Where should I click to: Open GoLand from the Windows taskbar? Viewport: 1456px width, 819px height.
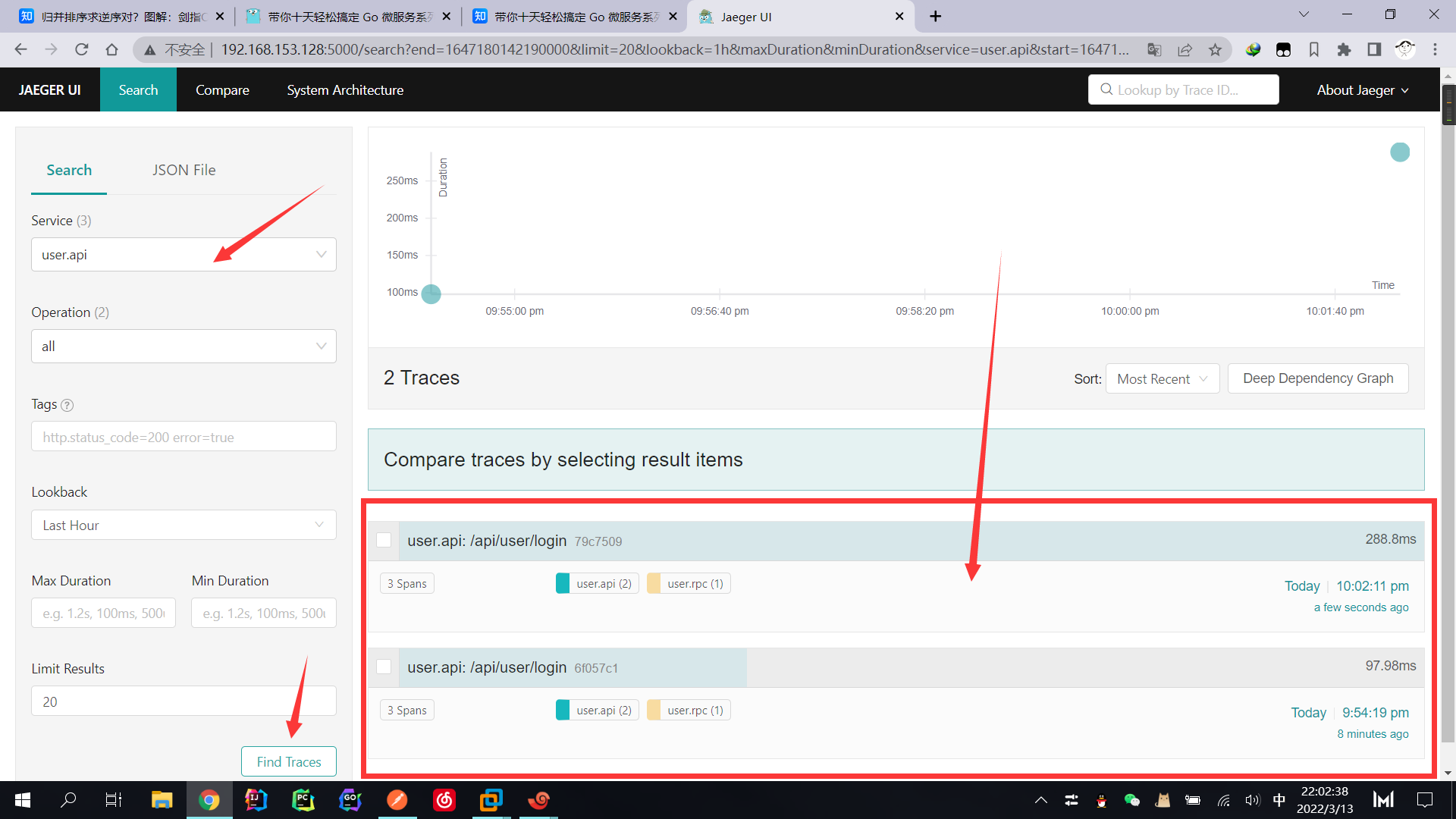350,799
